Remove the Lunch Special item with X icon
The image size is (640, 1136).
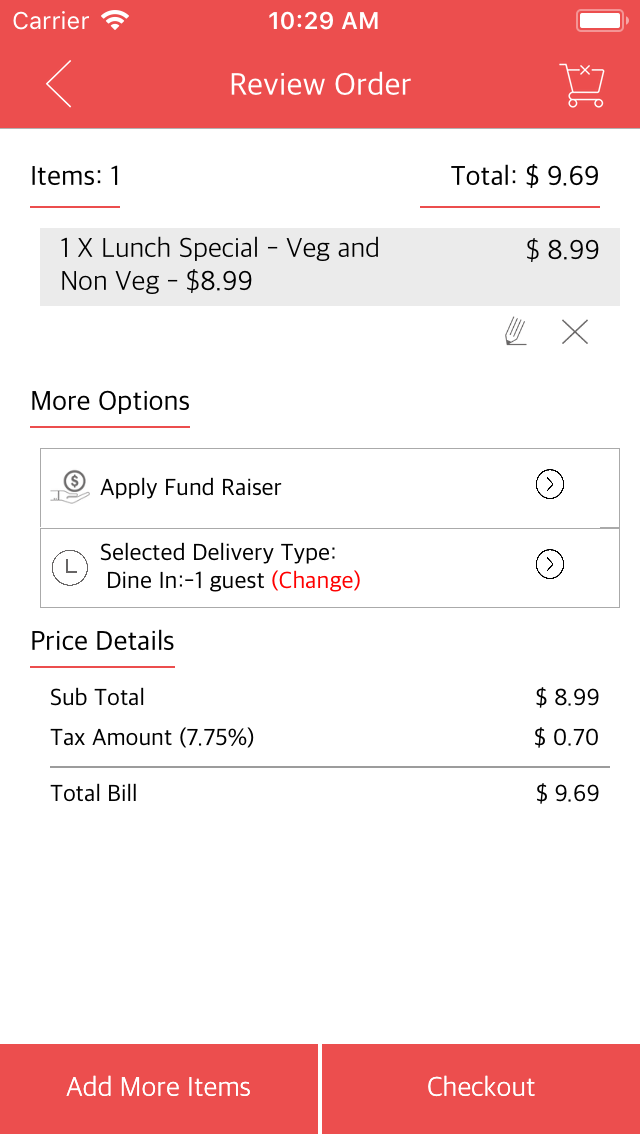tap(575, 332)
